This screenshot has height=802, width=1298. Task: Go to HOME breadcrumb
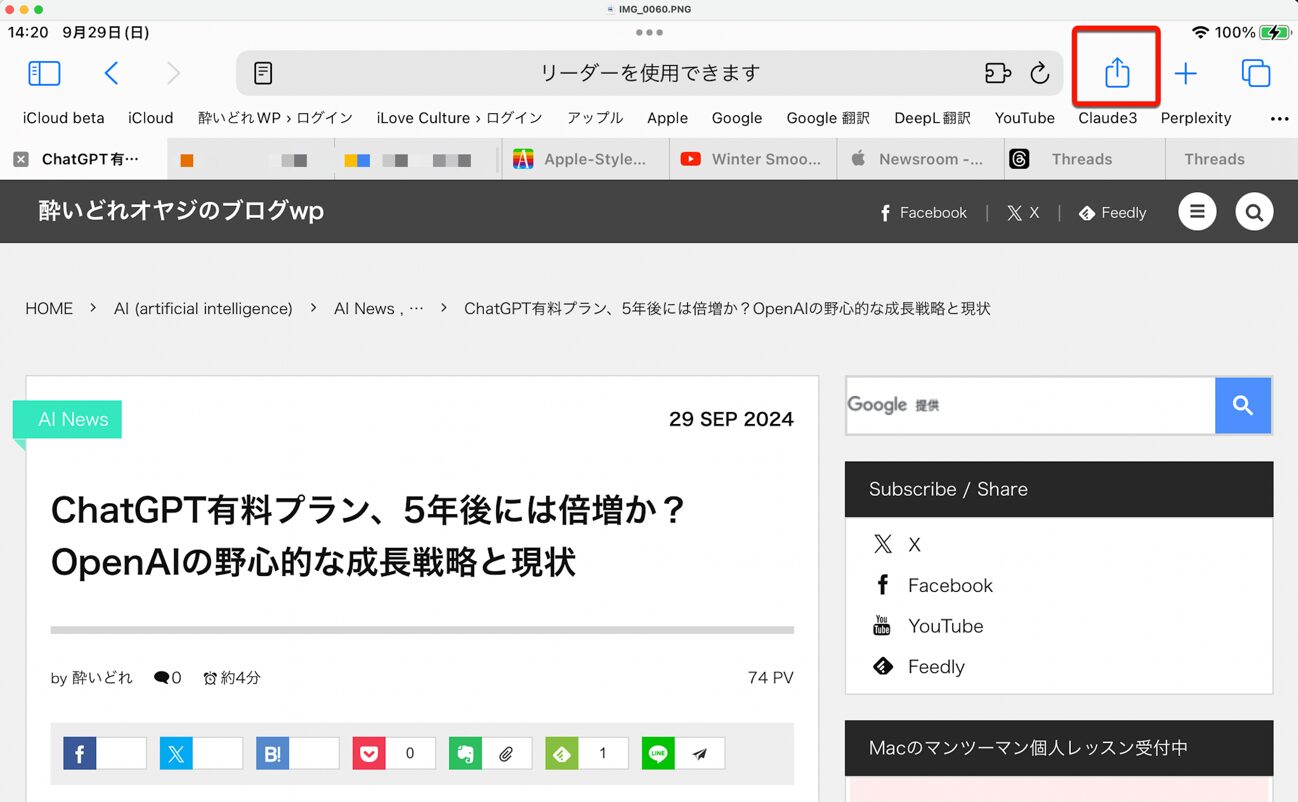point(49,309)
